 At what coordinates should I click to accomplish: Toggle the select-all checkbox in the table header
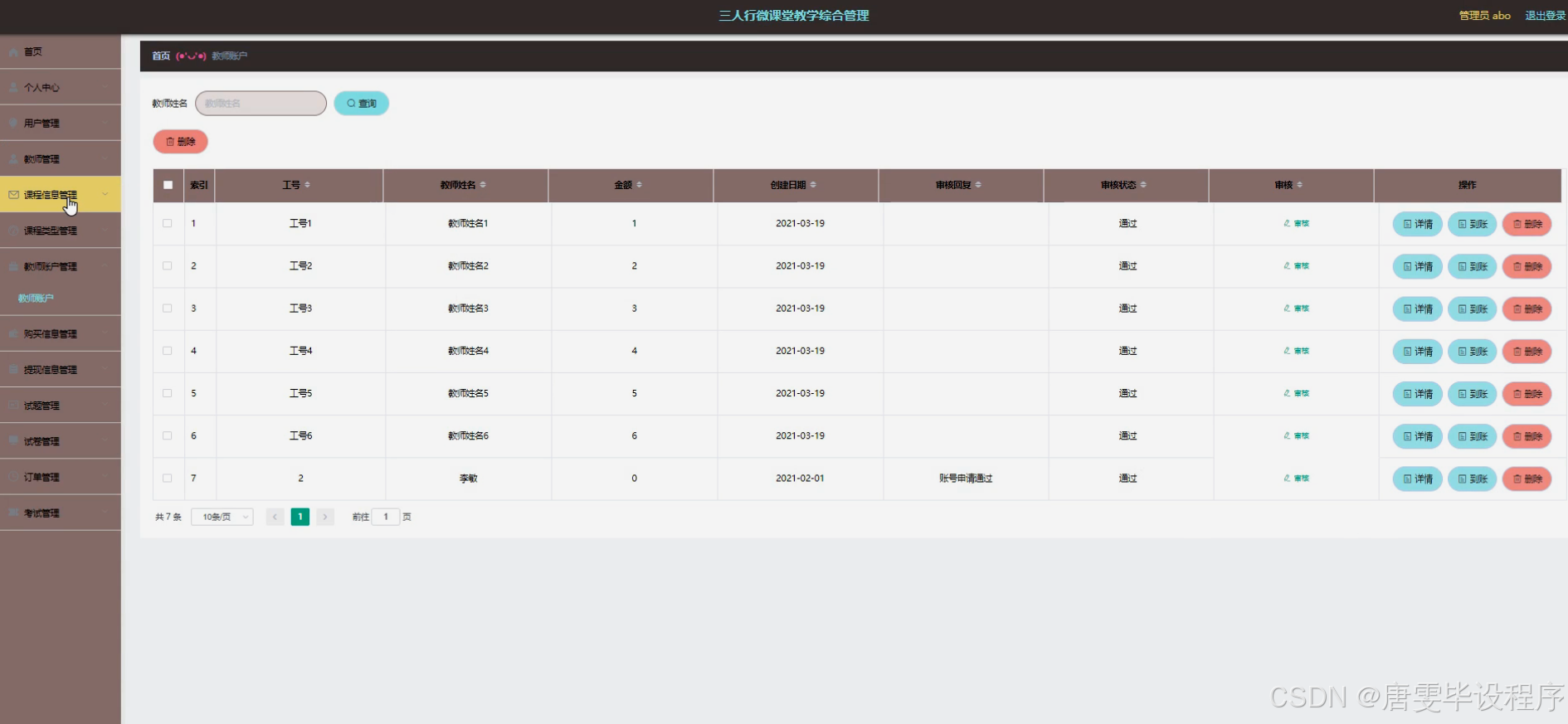[168, 185]
